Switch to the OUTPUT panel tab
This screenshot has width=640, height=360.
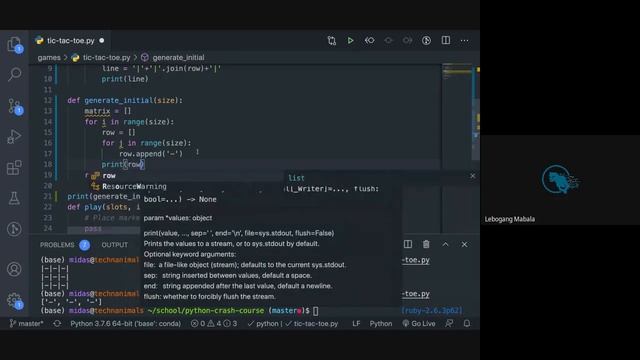(x=115, y=245)
